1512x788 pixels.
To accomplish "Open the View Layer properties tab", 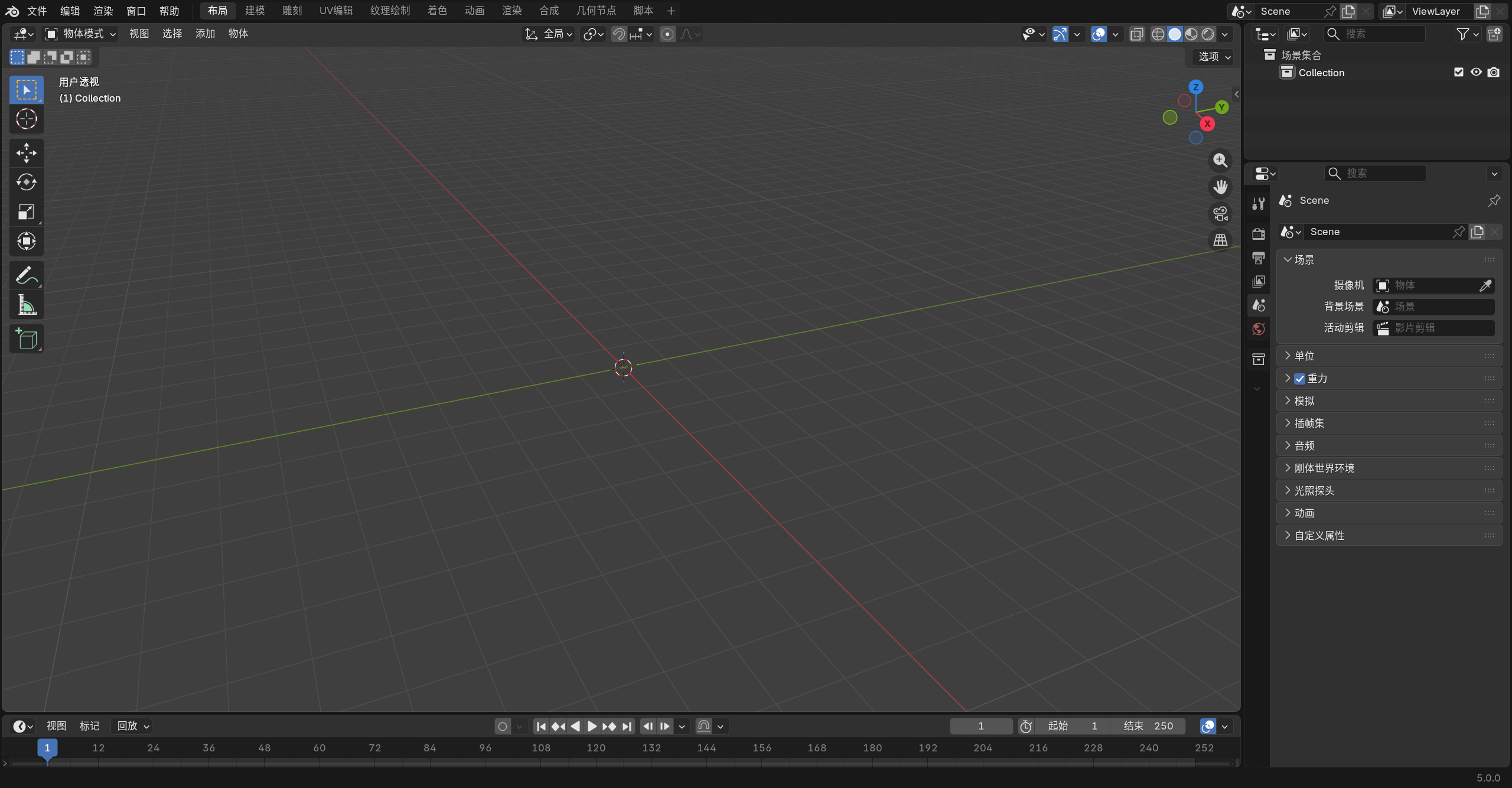I will click(1259, 281).
